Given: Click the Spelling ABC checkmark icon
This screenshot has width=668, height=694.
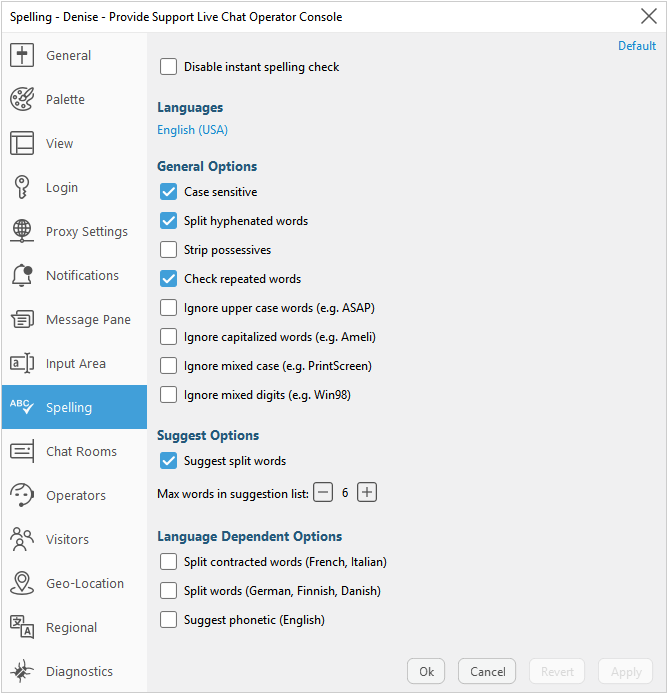Looking at the screenshot, I should coord(22,407).
